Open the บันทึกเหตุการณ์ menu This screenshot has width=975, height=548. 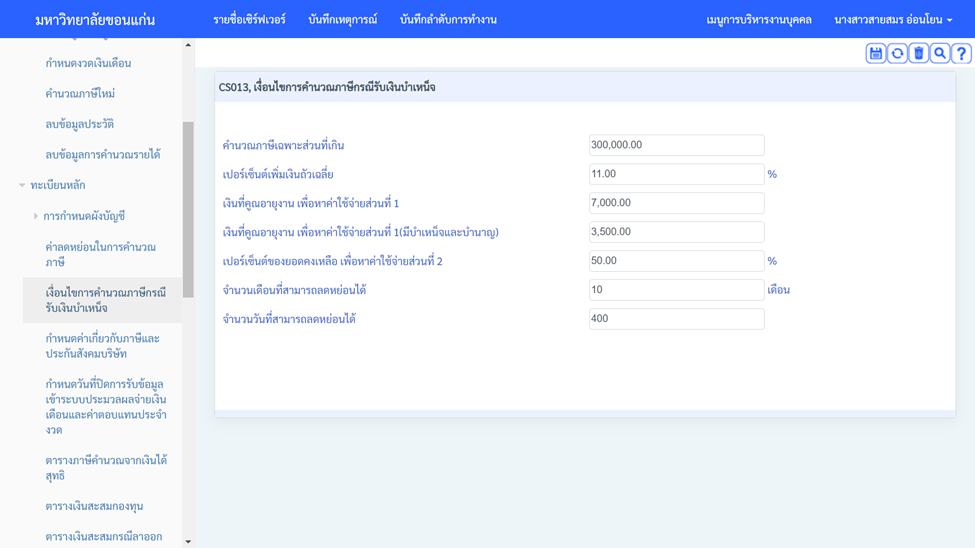pyautogui.click(x=342, y=20)
